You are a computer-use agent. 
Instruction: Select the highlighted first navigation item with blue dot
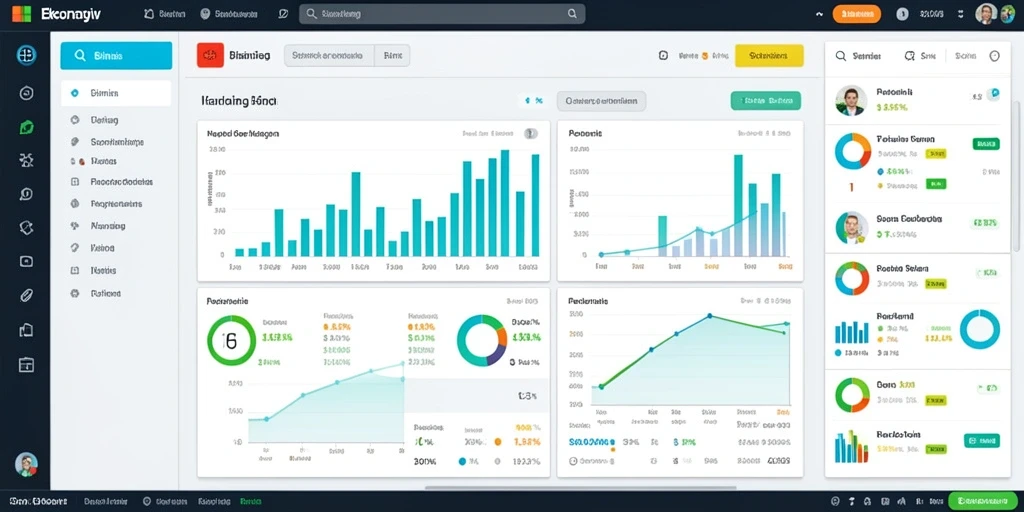(x=116, y=93)
